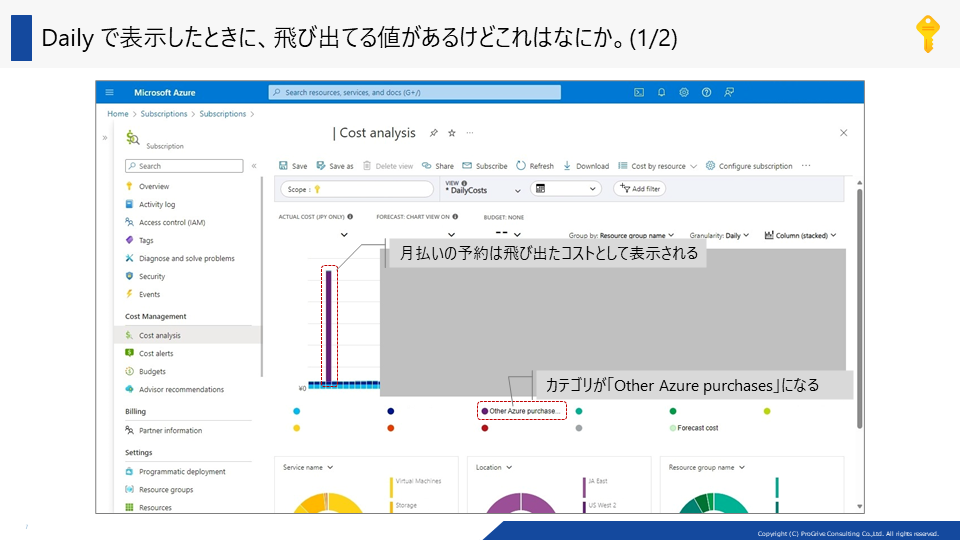Click the global search resources box
The image size is (960, 540).
click(x=414, y=92)
